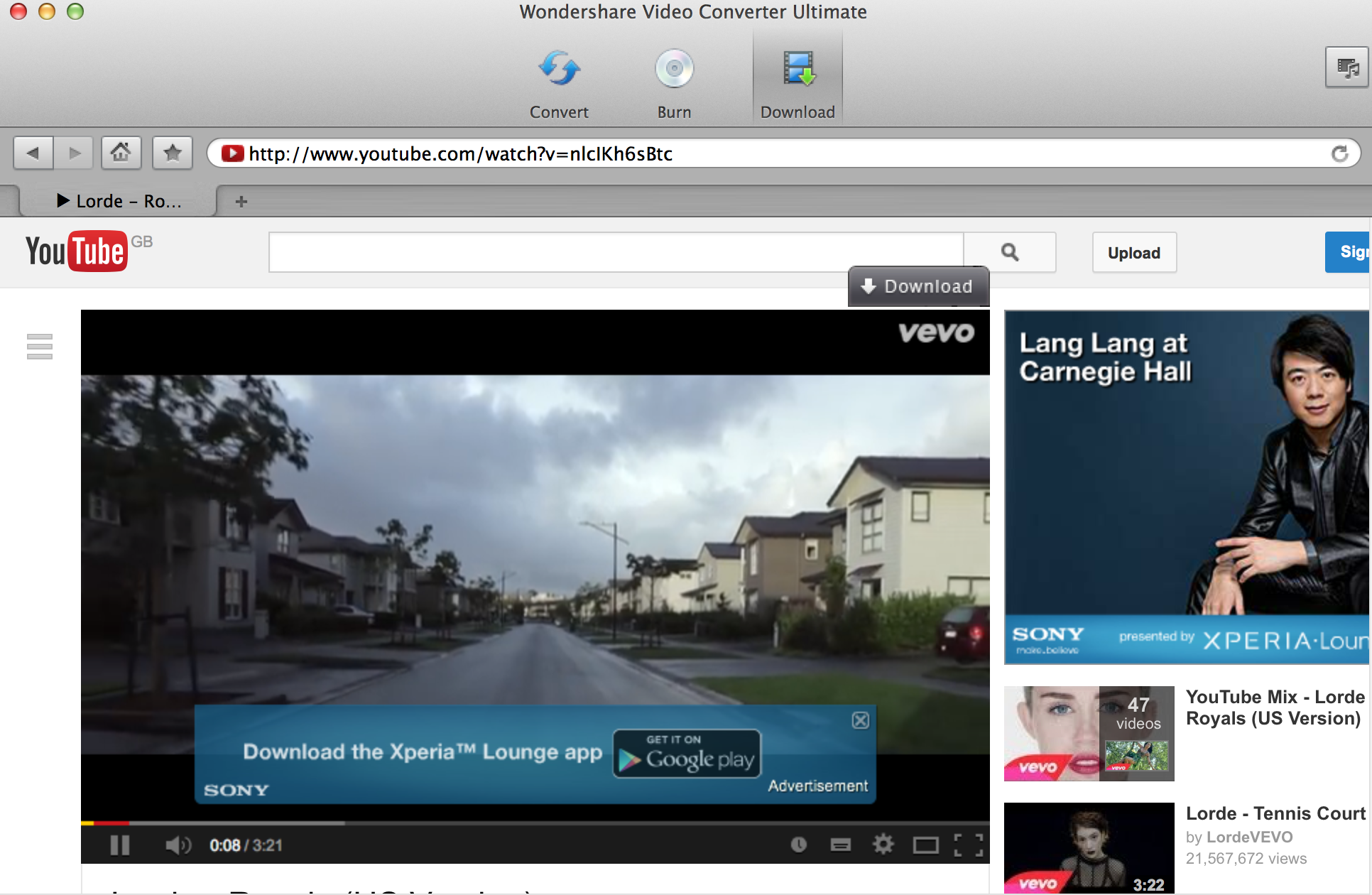Click the Upload button on YouTube

1133,253
